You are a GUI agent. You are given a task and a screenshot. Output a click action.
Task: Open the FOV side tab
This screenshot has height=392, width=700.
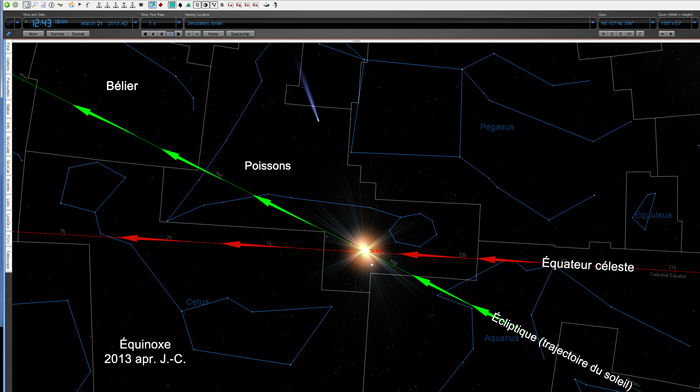pyautogui.click(x=8, y=240)
